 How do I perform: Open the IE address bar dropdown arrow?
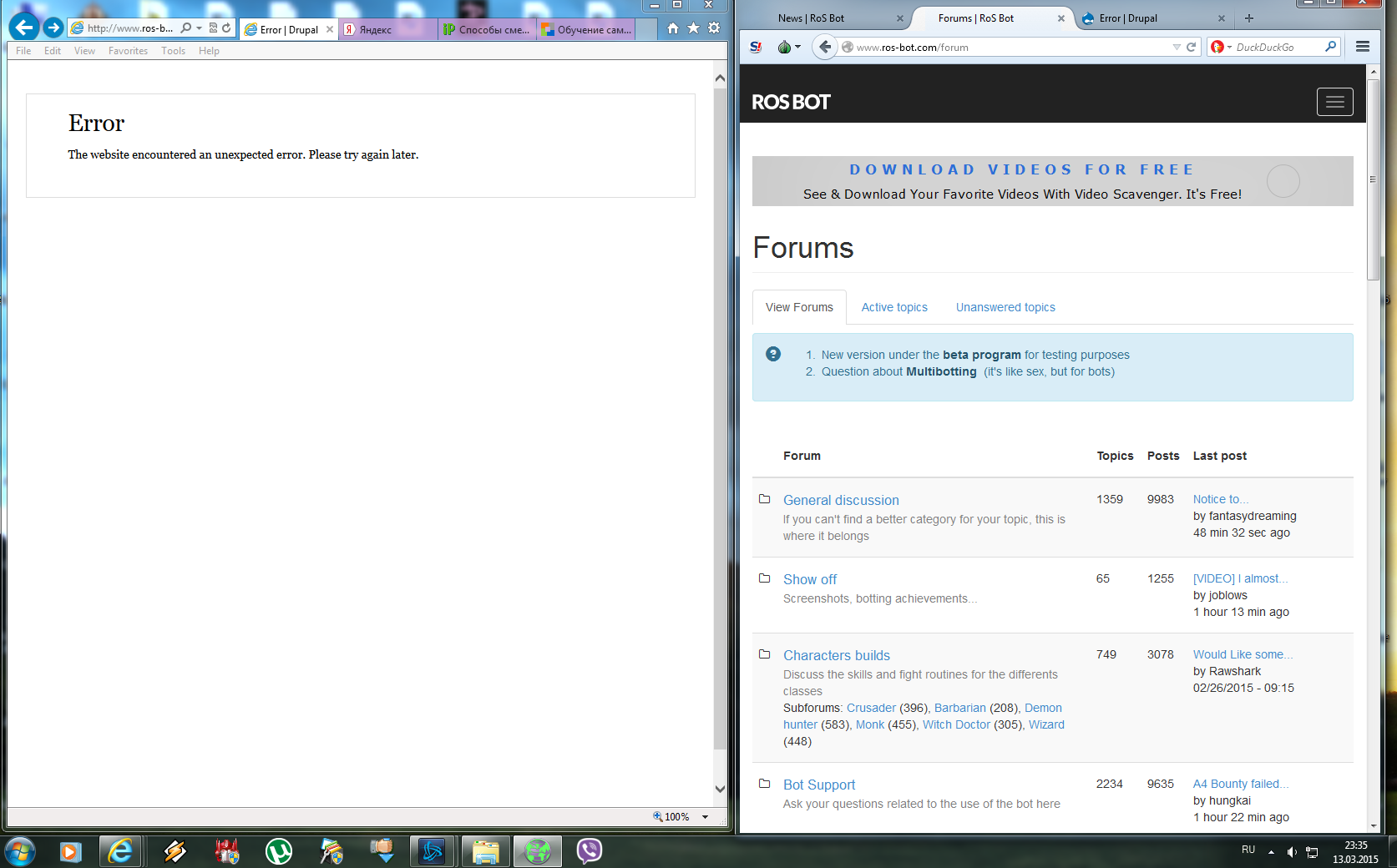click(199, 28)
